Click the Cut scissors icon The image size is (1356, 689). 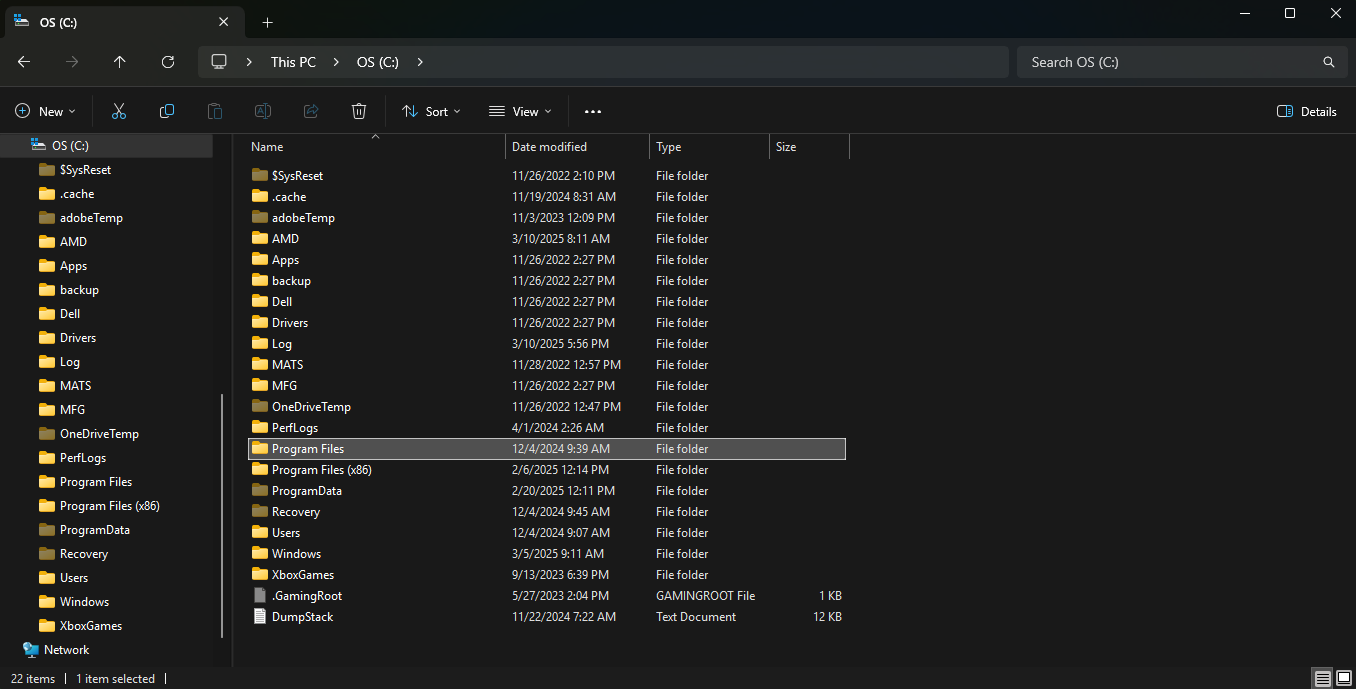[119, 111]
